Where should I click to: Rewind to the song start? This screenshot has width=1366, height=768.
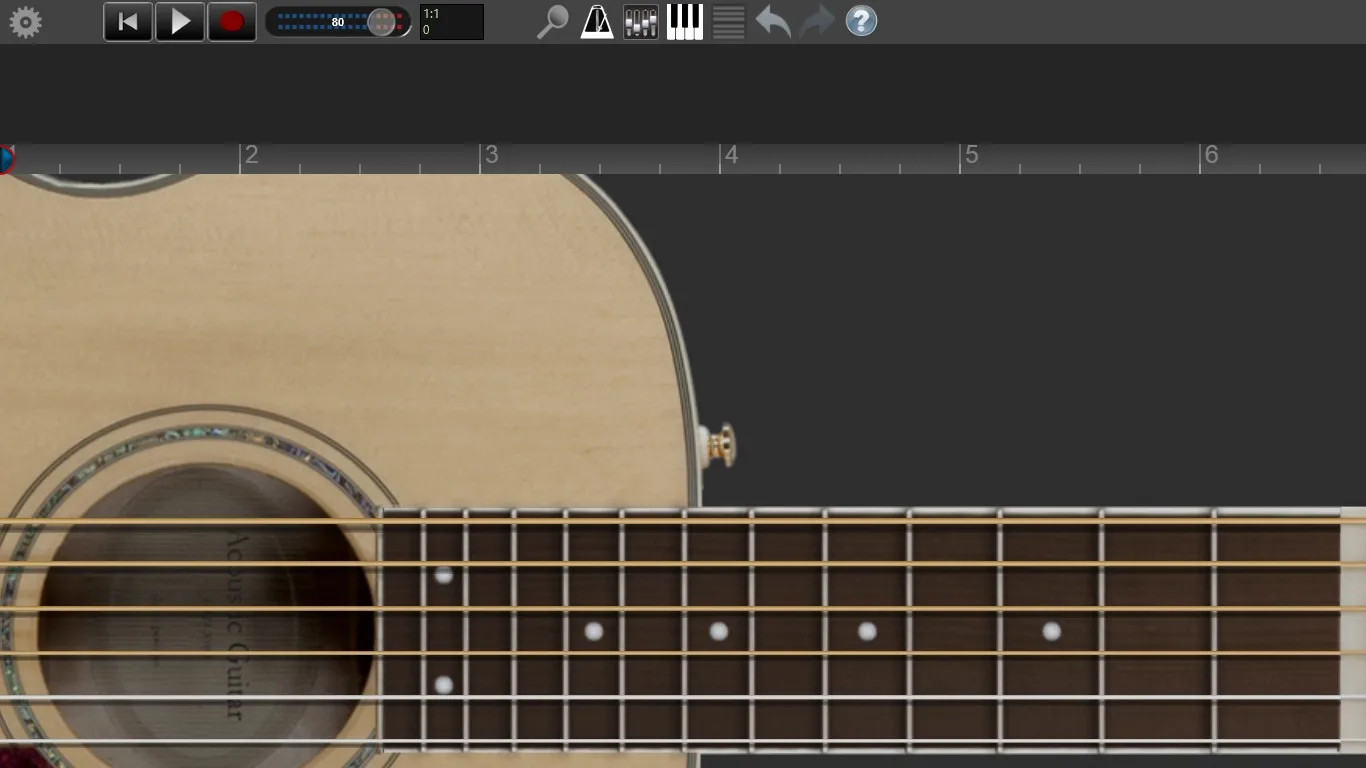tap(128, 22)
